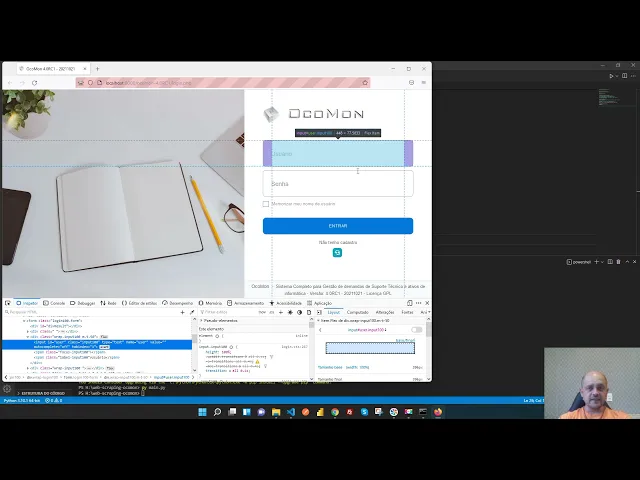Collapse the Item Flex layout section
Image resolution: width=640 pixels, height=480 pixels.
(x=318, y=321)
